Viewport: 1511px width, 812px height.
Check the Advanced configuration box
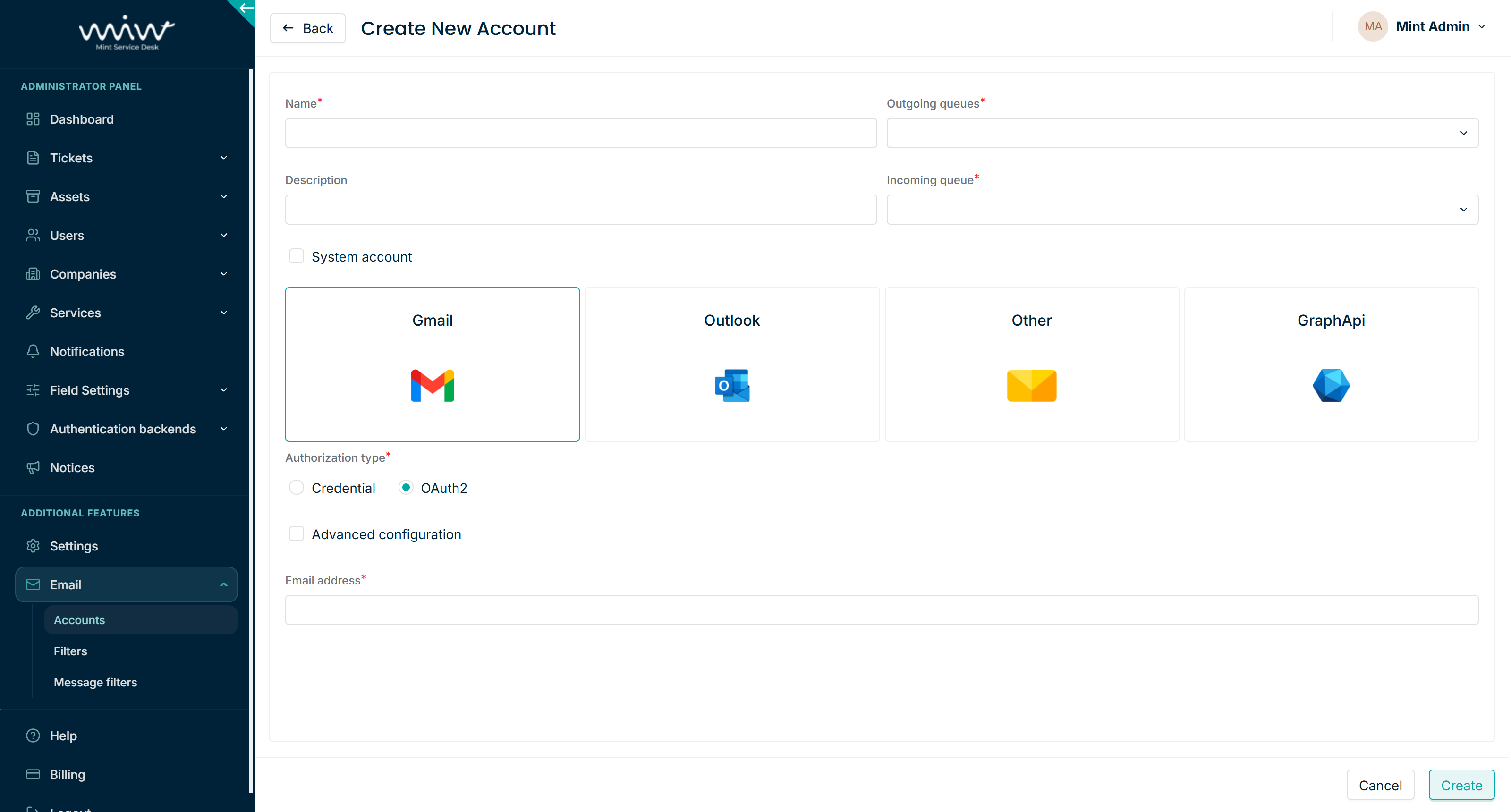[296, 533]
